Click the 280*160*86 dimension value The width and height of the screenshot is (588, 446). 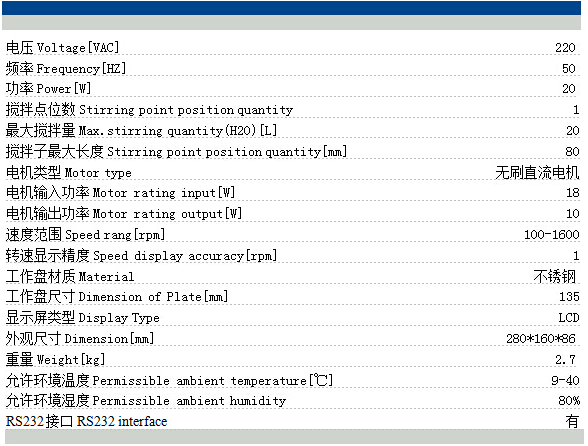540,339
